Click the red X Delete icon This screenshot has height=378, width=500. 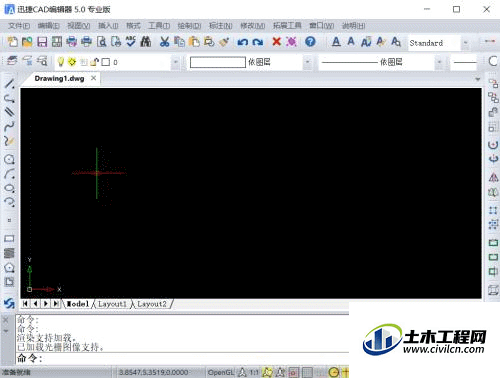pyautogui.click(x=276, y=42)
